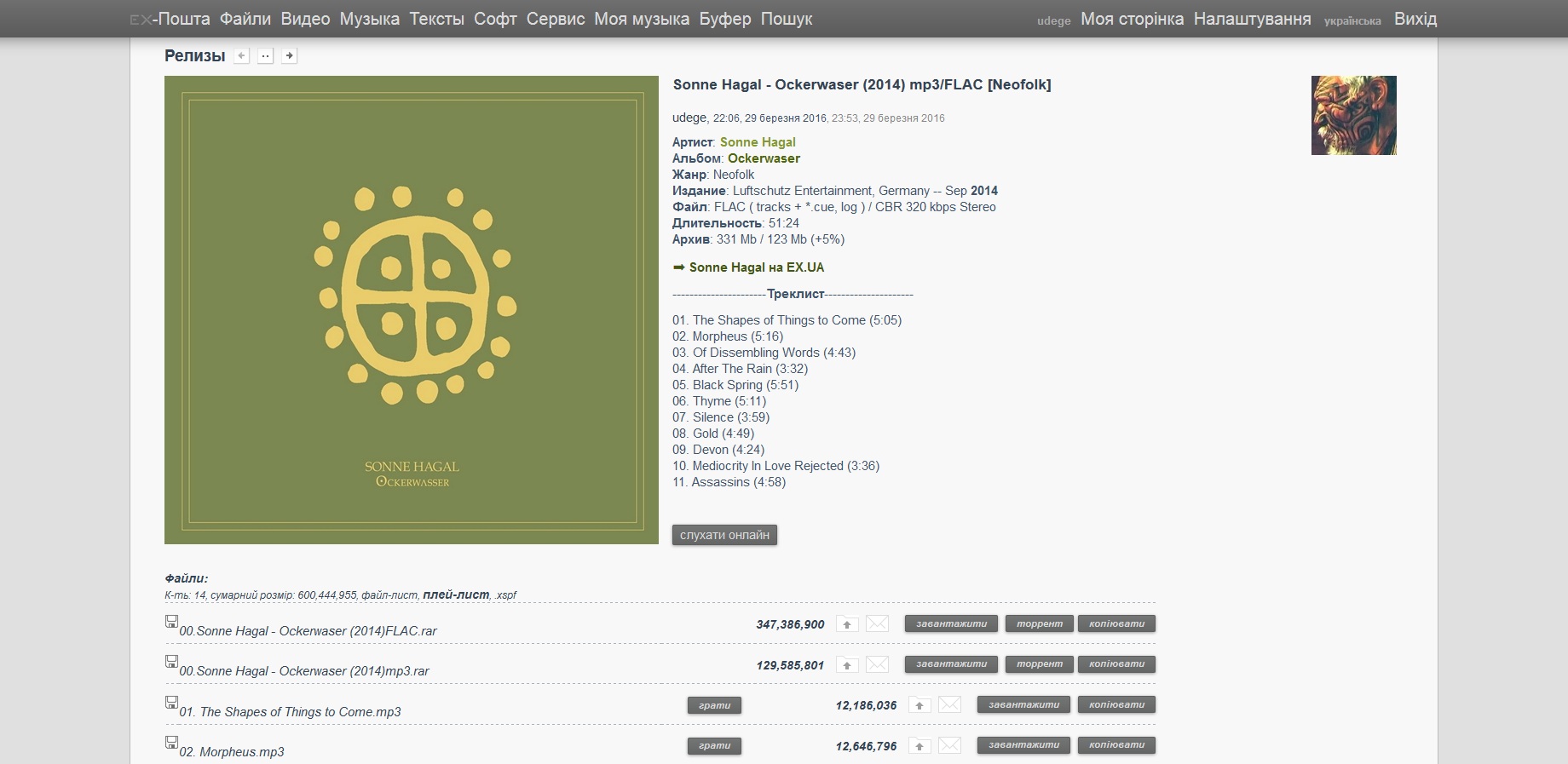Click up arrow icon in the 12,186,036 row
This screenshot has height=764, width=1568.
(919, 705)
